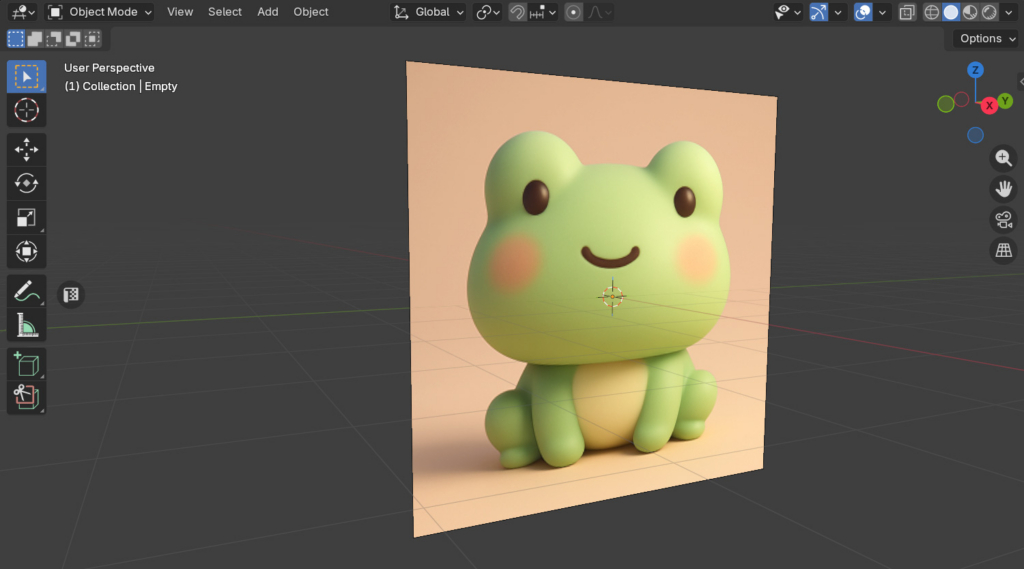The width and height of the screenshot is (1024, 569).
Task: Switch to Material Preview shading
Action: tap(970, 12)
